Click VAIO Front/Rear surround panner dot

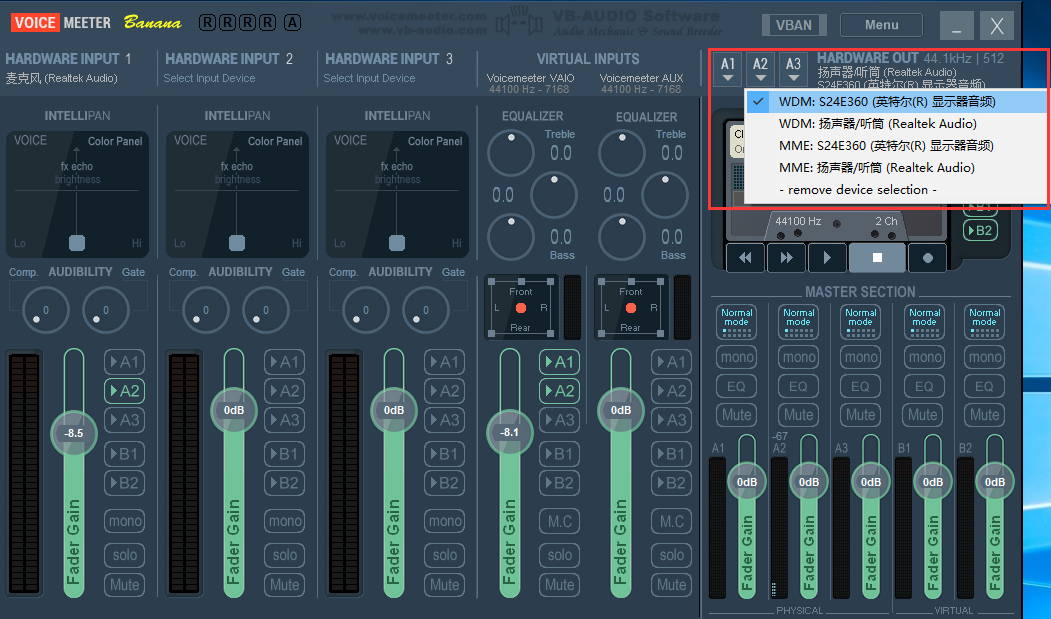coord(521,308)
